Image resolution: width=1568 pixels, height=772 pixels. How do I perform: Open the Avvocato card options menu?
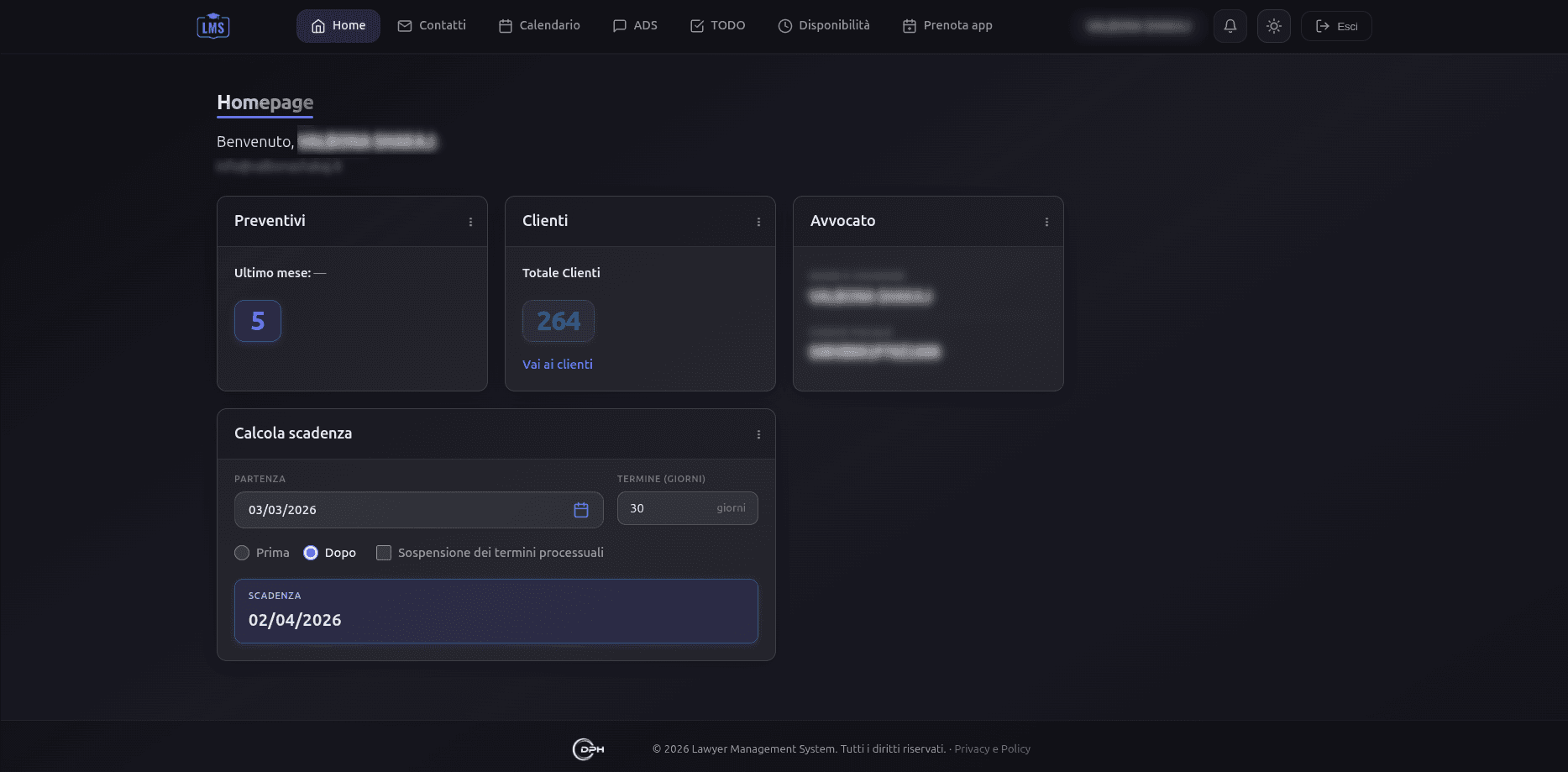click(x=1046, y=222)
